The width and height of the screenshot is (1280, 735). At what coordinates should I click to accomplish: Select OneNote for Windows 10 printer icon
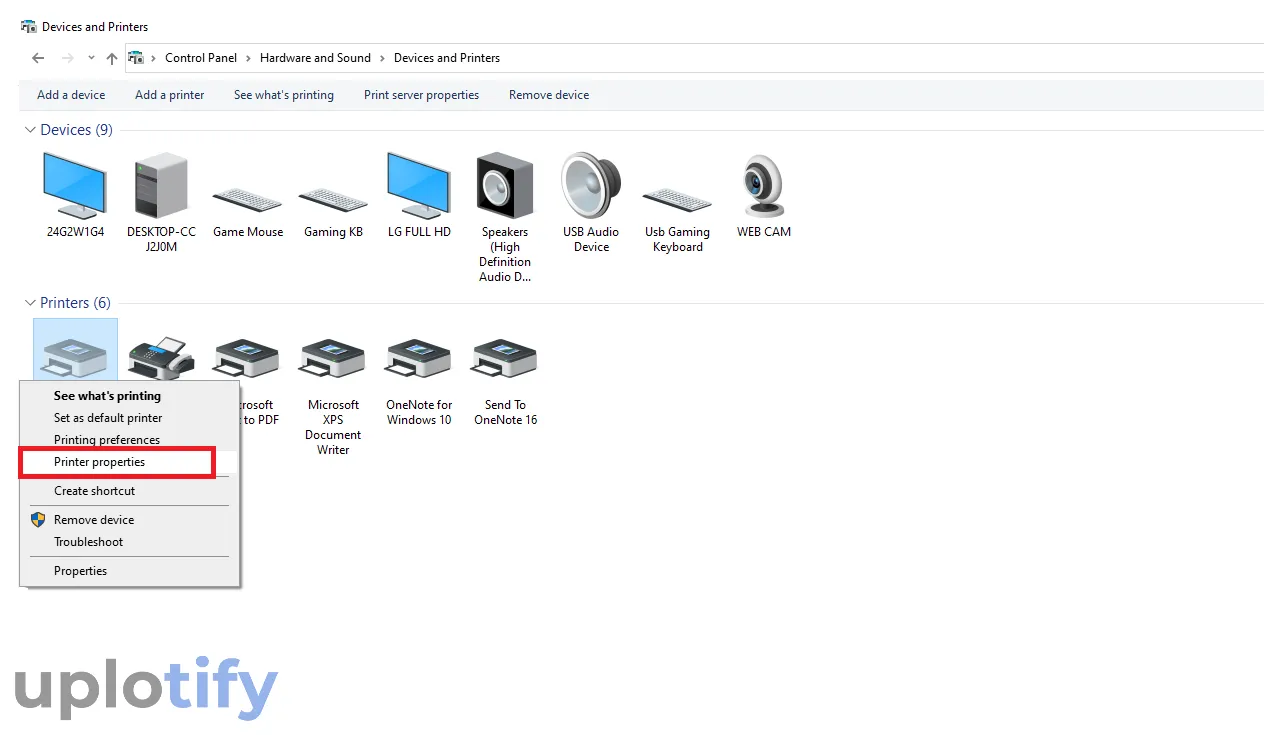(x=419, y=360)
